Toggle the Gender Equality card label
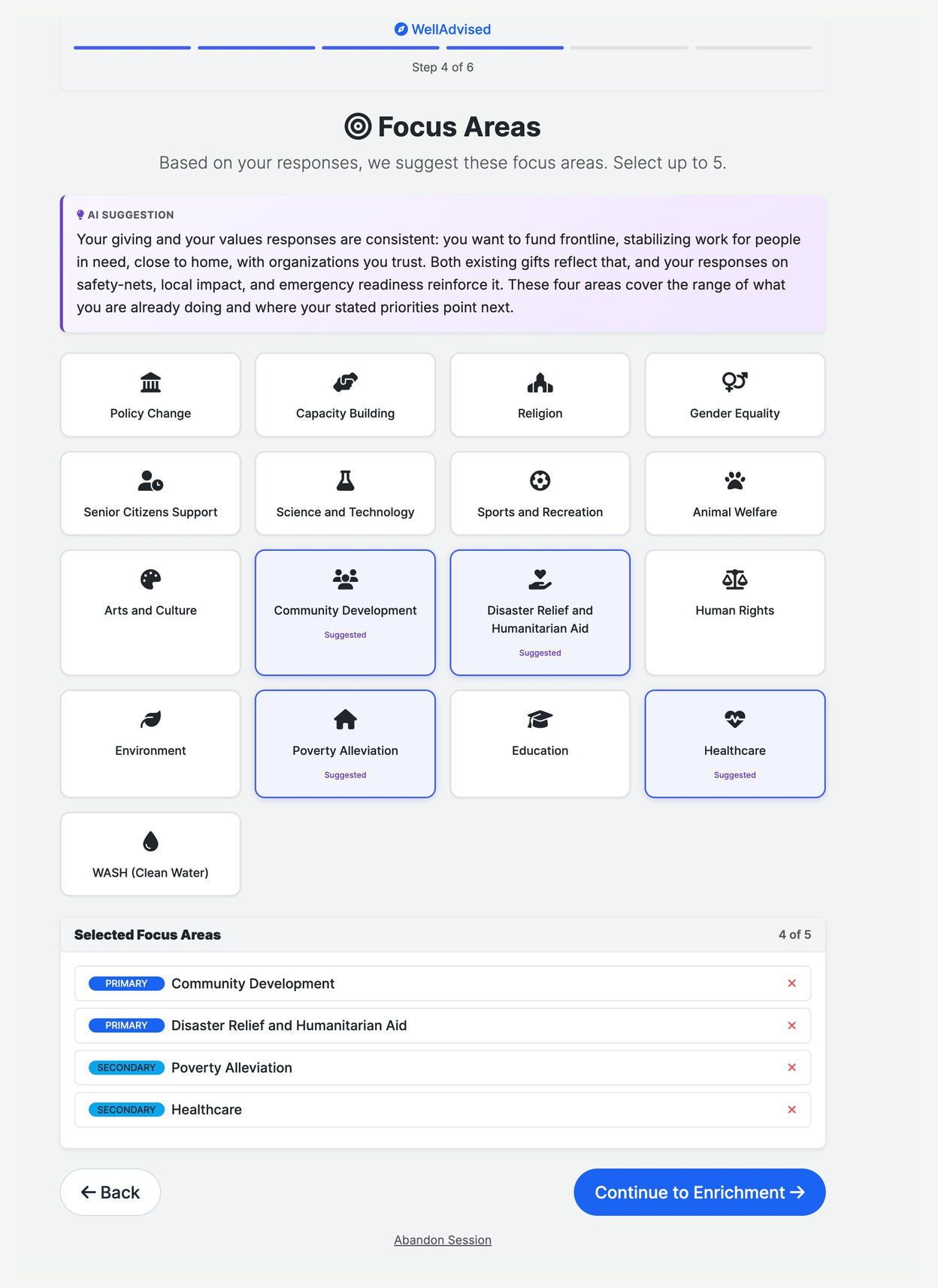The height and width of the screenshot is (1288, 938). tap(734, 414)
